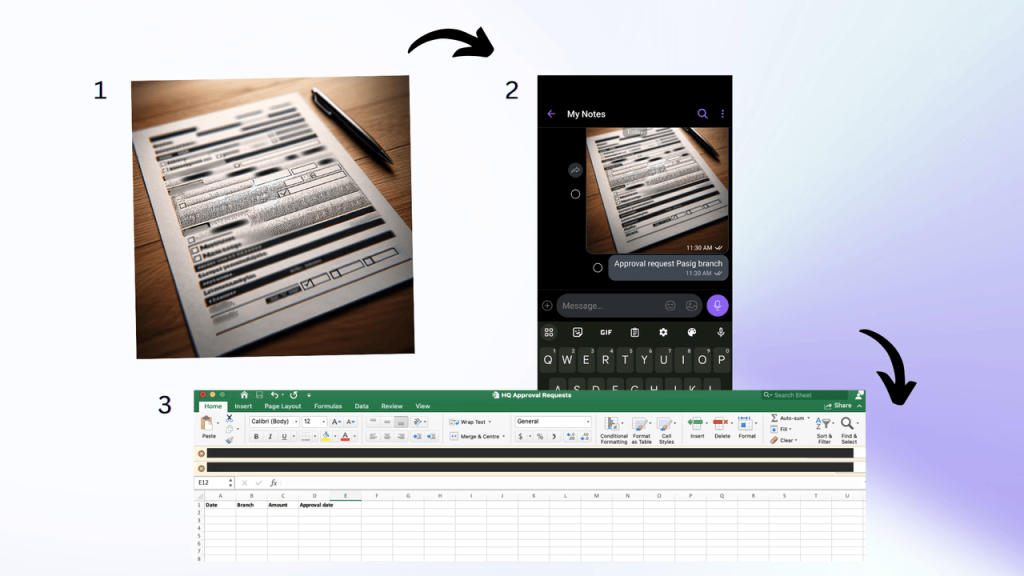
Task: Select top vertical alignment
Action: click(373, 422)
